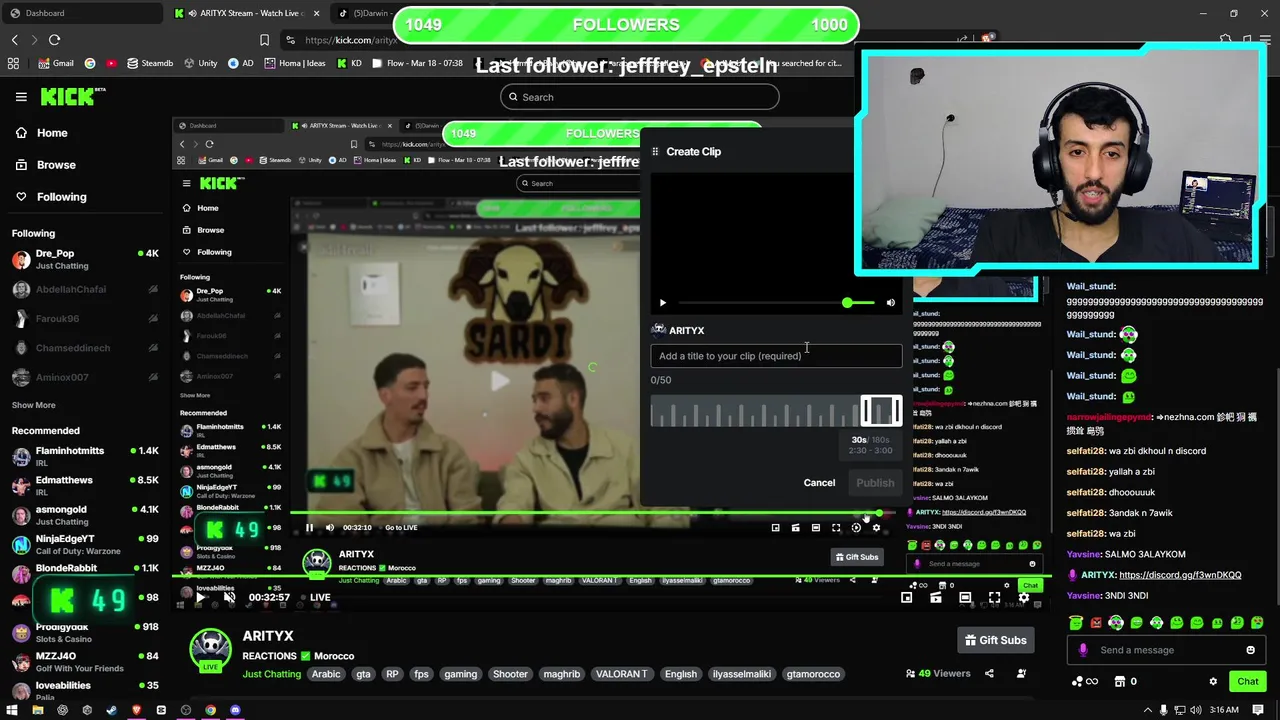Open the Kick hamburger menu

pyautogui.click(x=21, y=97)
